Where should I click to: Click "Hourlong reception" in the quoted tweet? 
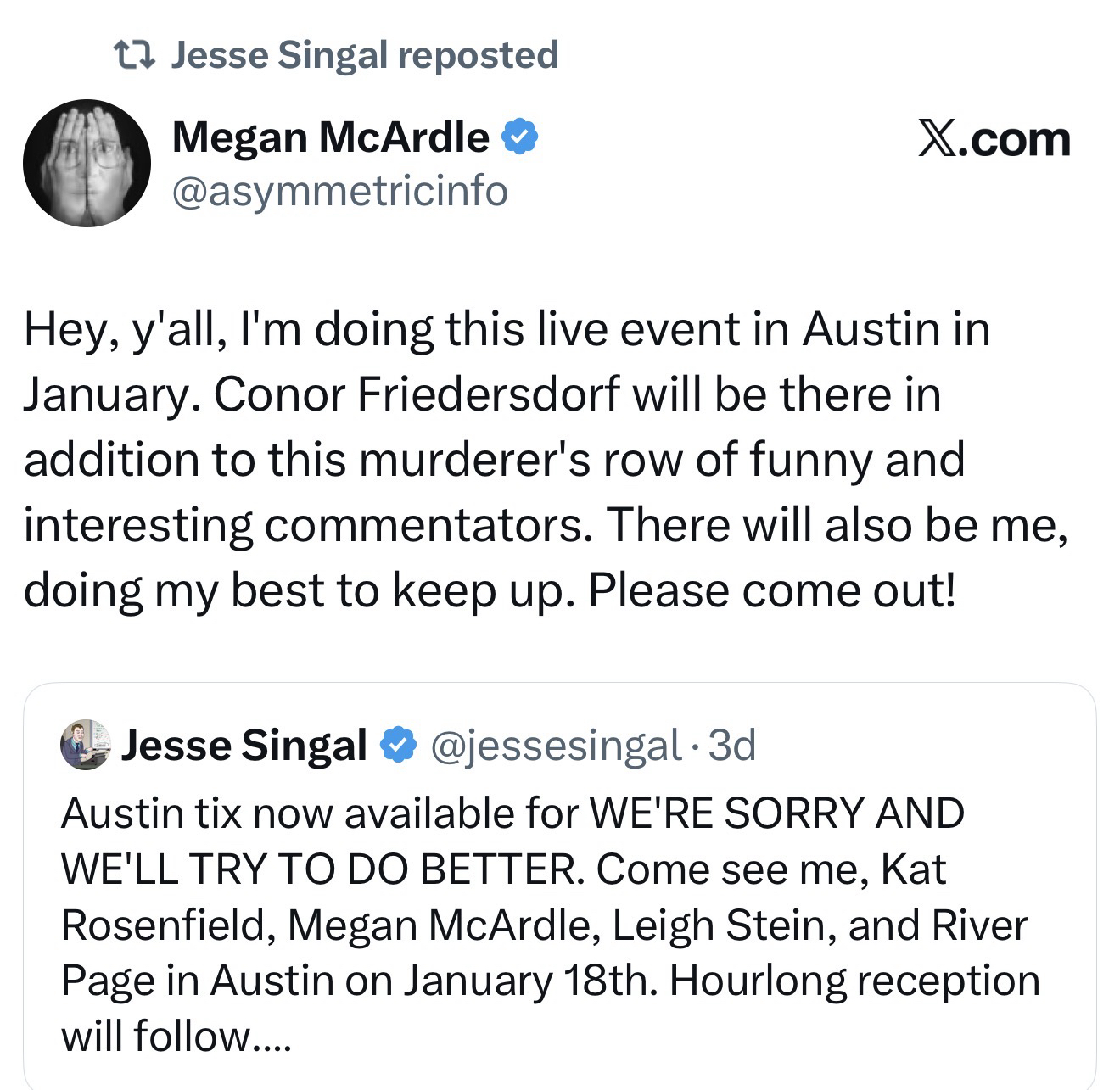854,981
